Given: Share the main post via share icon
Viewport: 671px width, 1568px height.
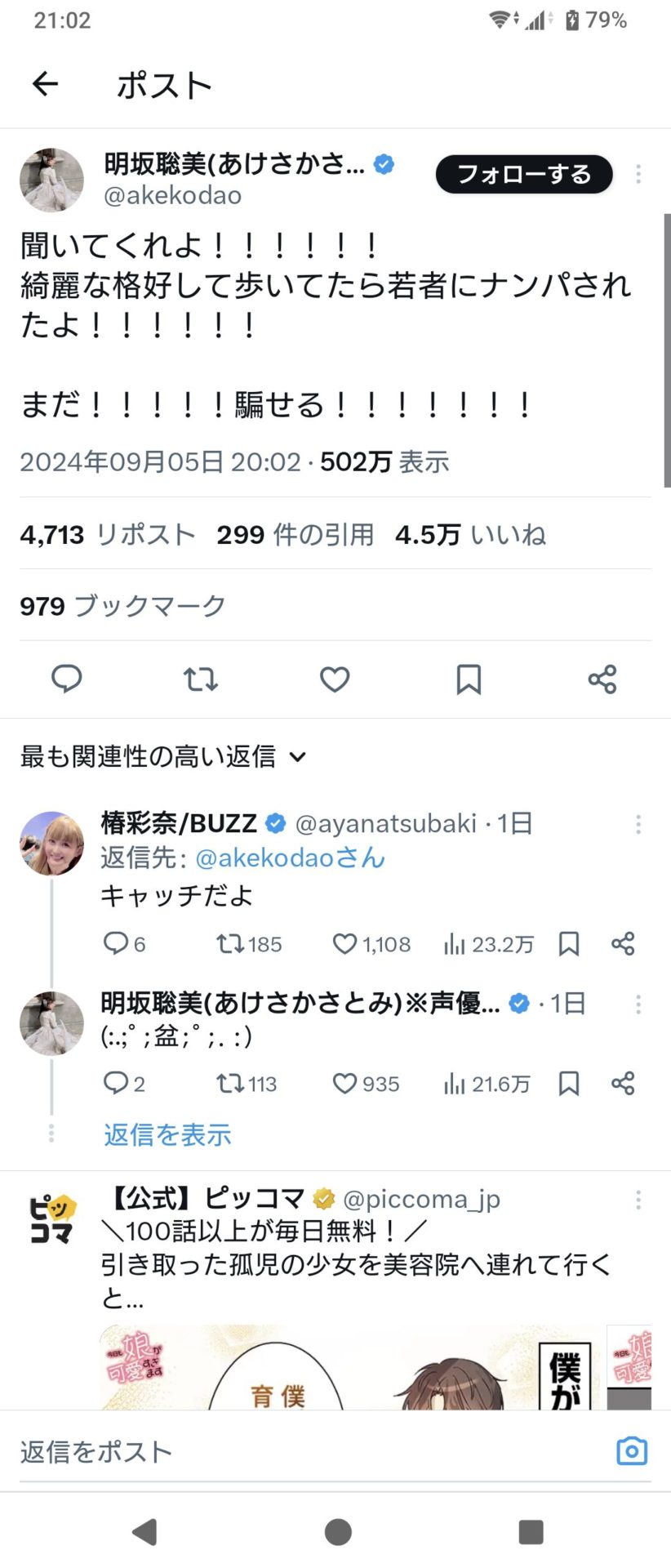Looking at the screenshot, I should [602, 679].
